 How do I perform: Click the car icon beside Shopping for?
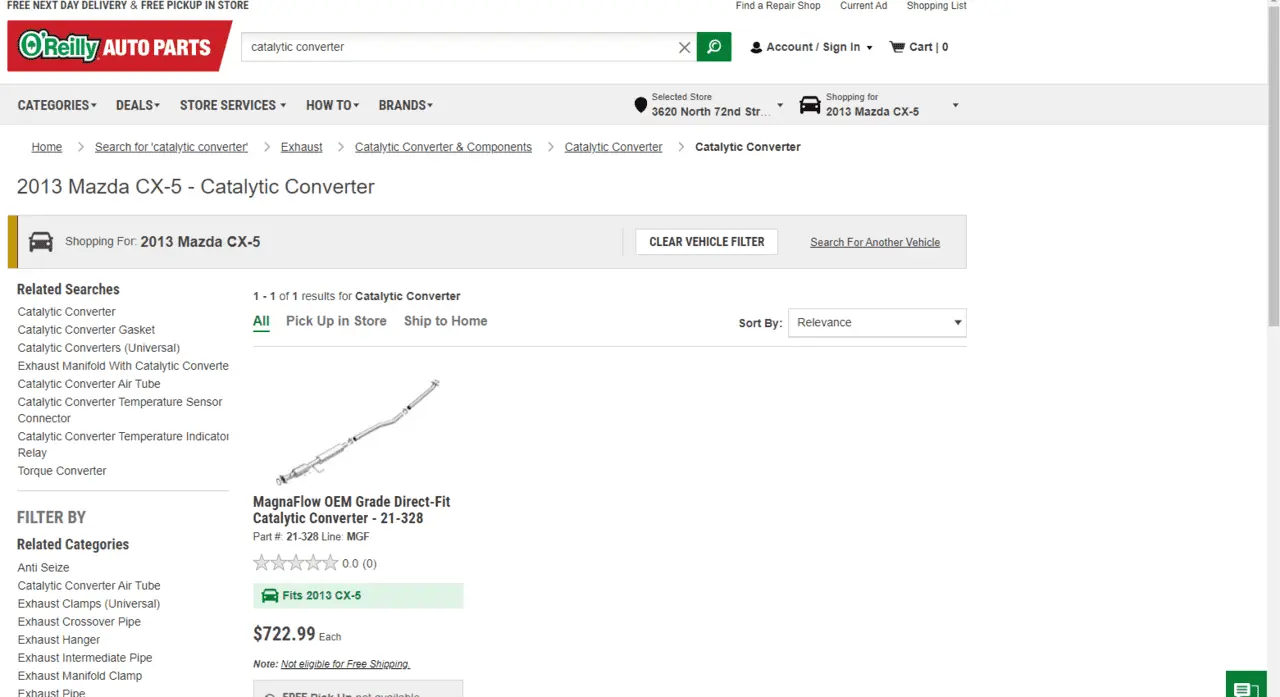(810, 105)
